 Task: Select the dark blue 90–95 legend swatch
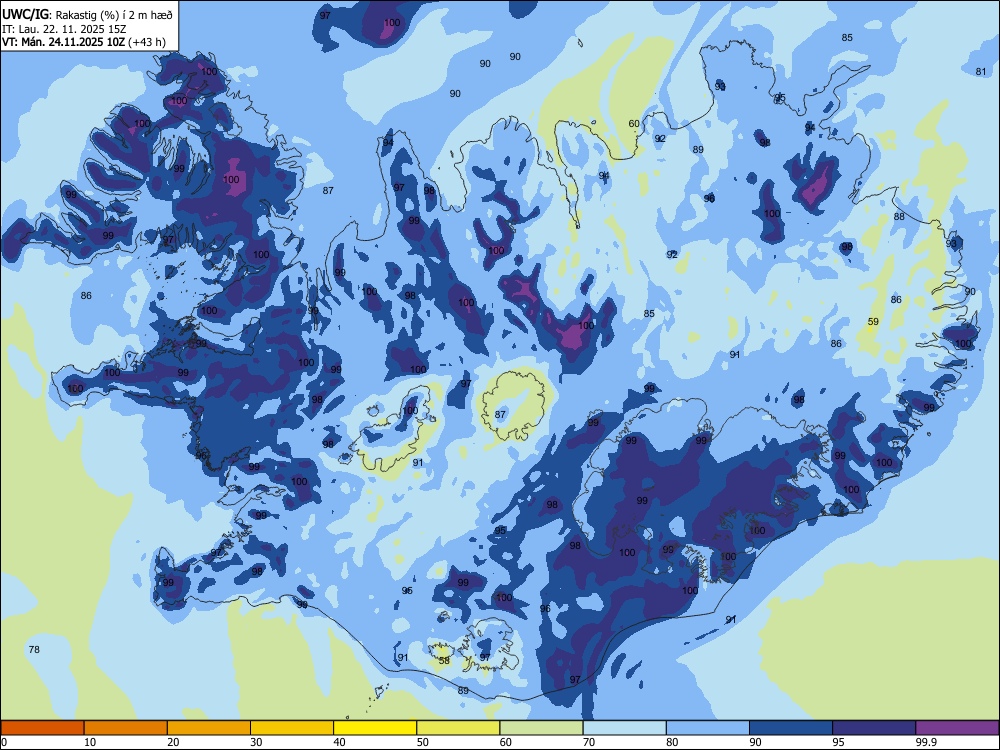point(791,728)
